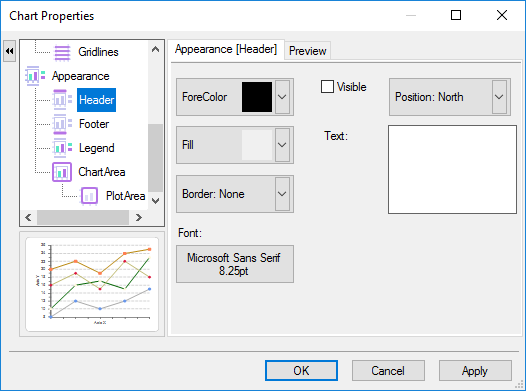Open the ForeColor dropdown arrow
The height and width of the screenshot is (391, 526).
click(282, 97)
